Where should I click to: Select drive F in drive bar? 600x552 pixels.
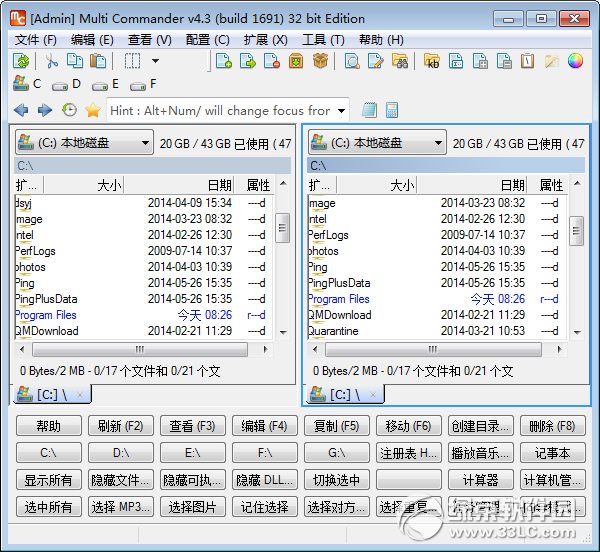pos(143,84)
